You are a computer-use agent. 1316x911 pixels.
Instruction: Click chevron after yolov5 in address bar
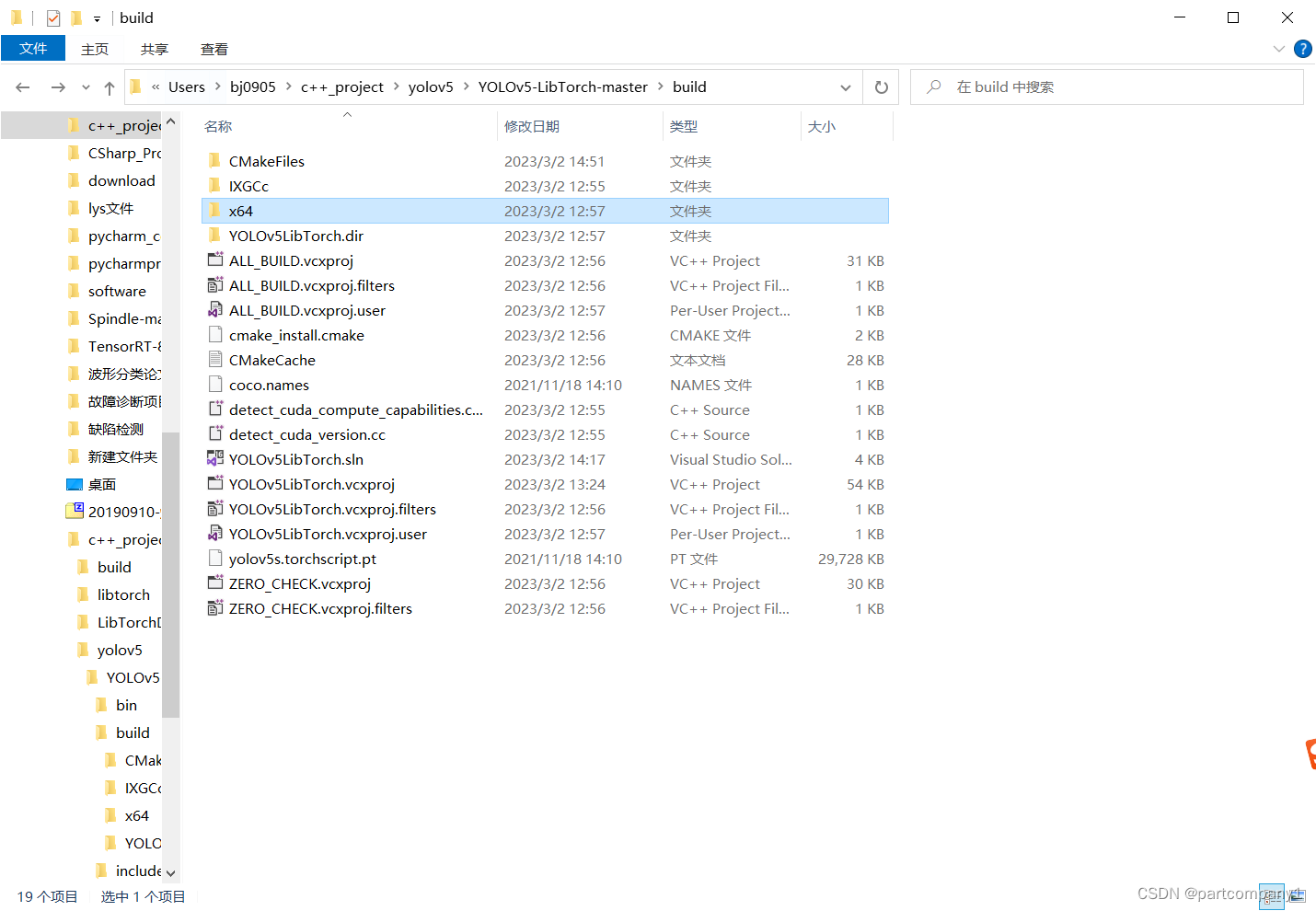467,86
